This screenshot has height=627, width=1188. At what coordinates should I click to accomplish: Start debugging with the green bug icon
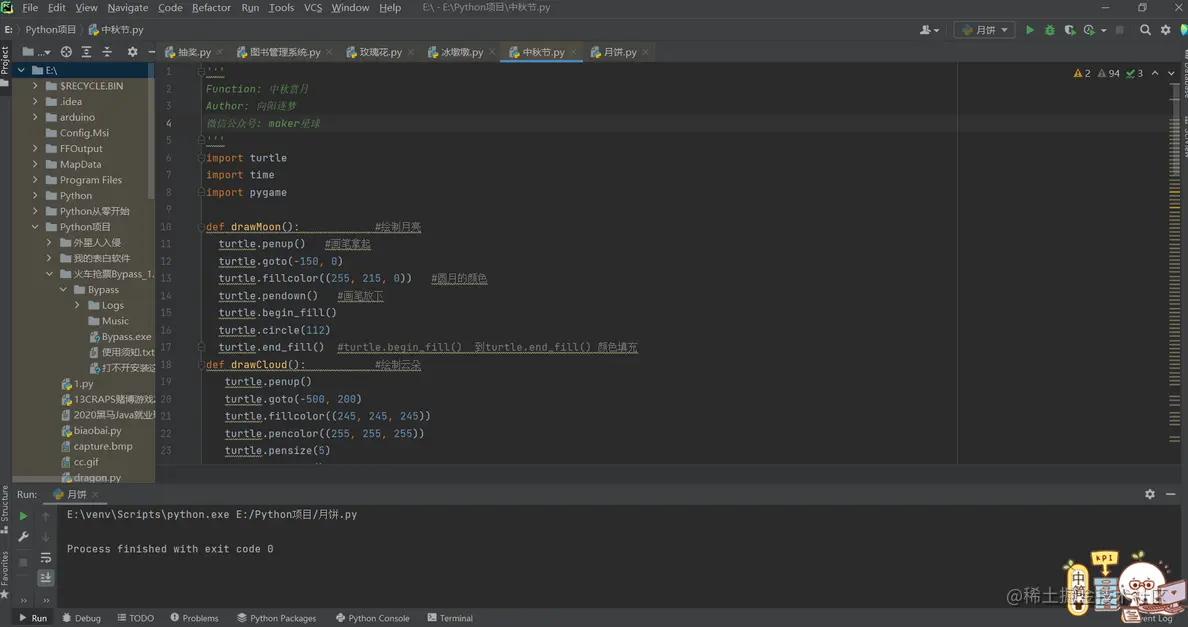[x=1049, y=30]
